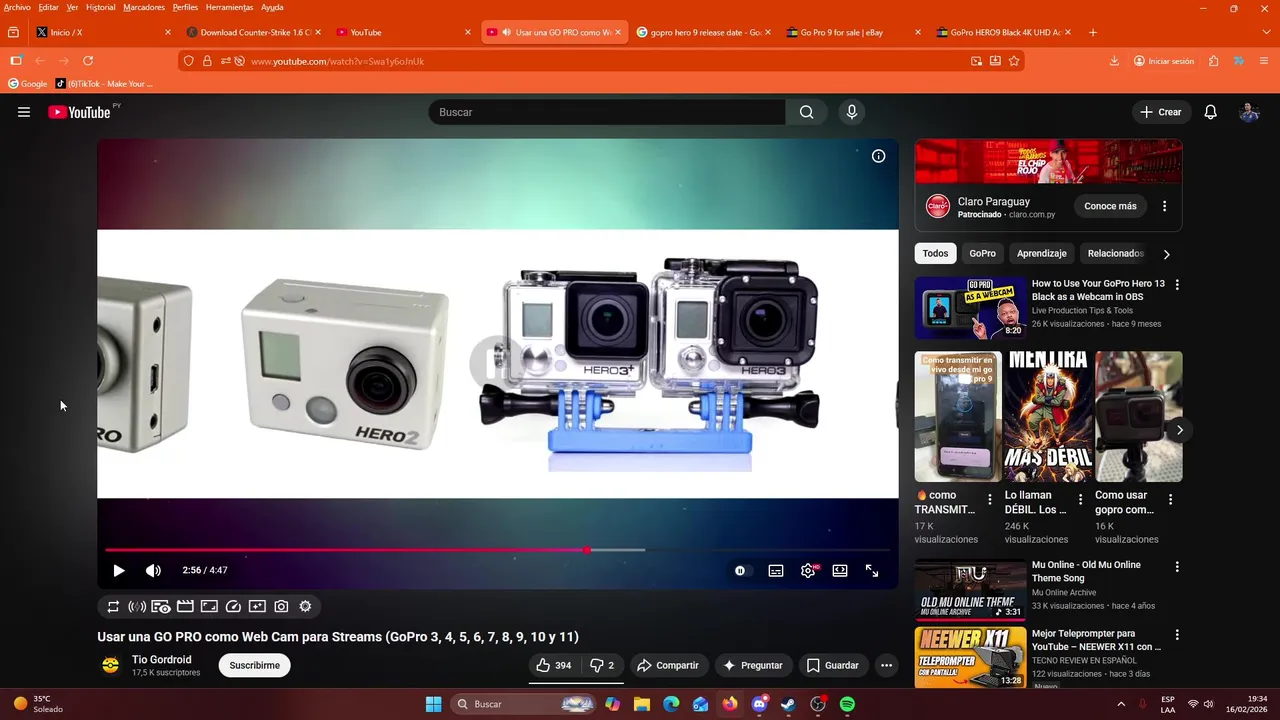Viewport: 1280px width, 720px height.
Task: Open Claro Paraguay ad options menu
Action: [x=1164, y=206]
